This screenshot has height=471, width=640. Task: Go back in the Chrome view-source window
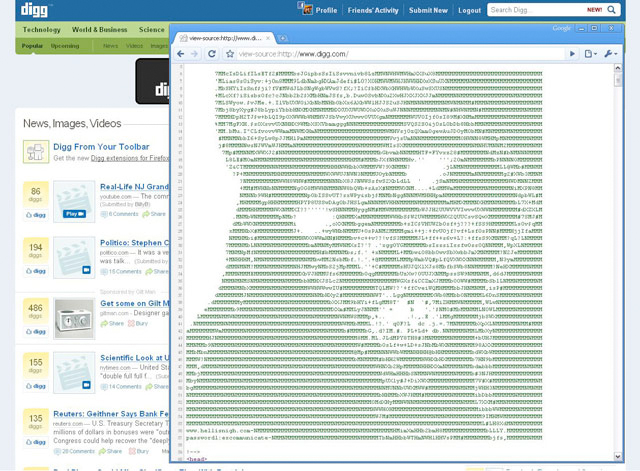point(181,54)
